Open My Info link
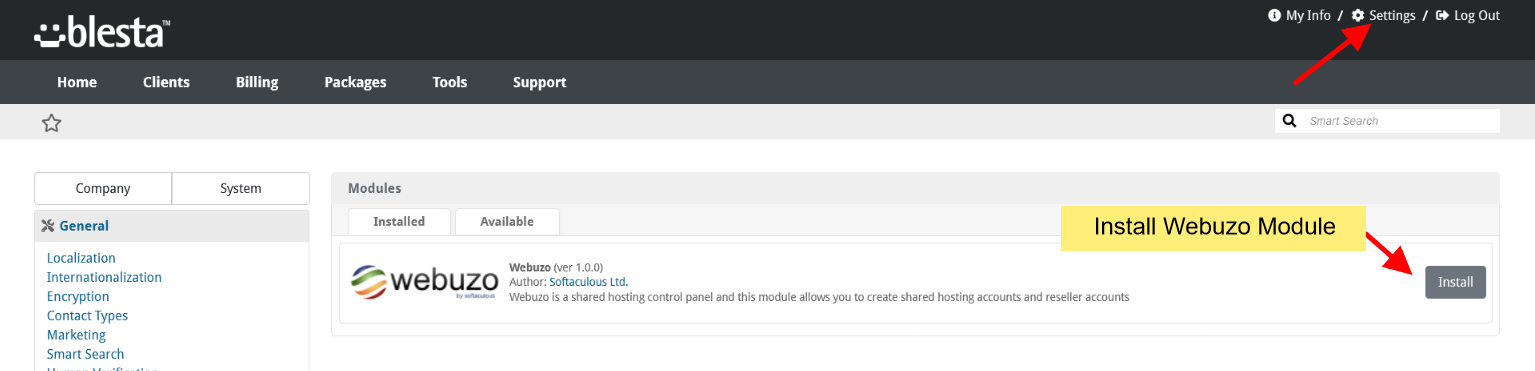Viewport: 1535px width, 371px height. [x=1308, y=15]
